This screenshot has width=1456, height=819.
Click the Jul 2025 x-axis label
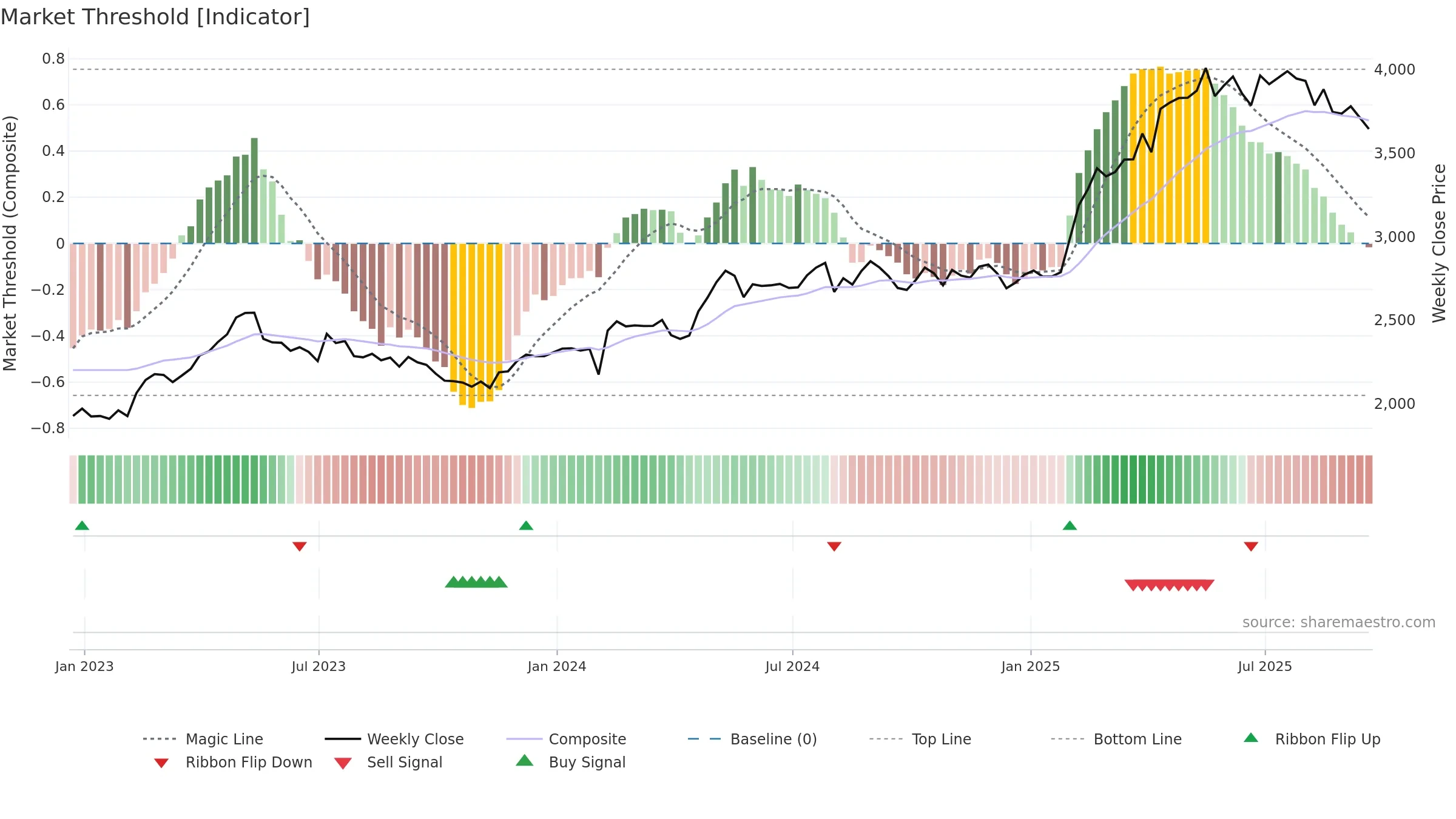click(1265, 667)
